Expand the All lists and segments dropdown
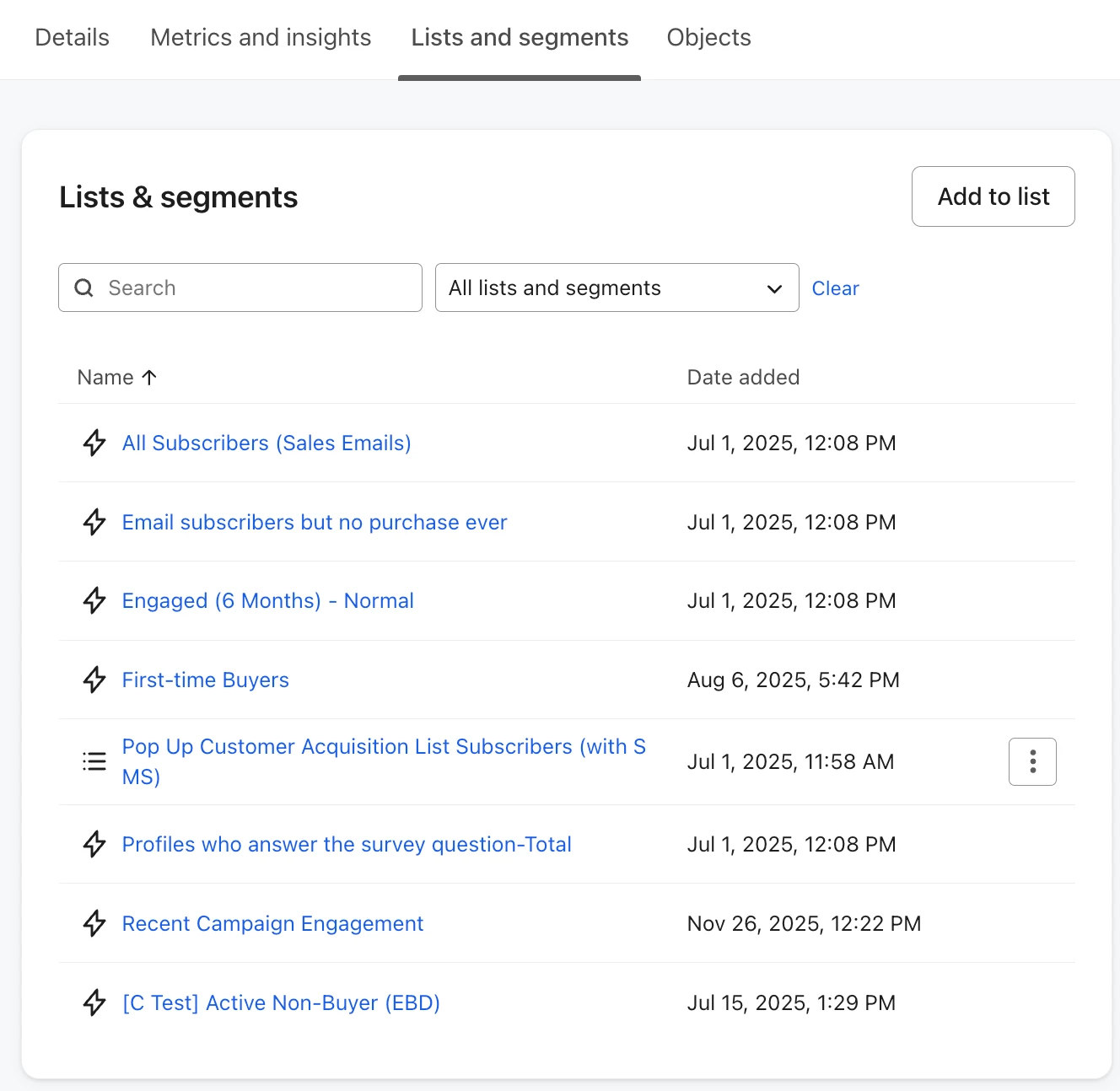 (617, 288)
